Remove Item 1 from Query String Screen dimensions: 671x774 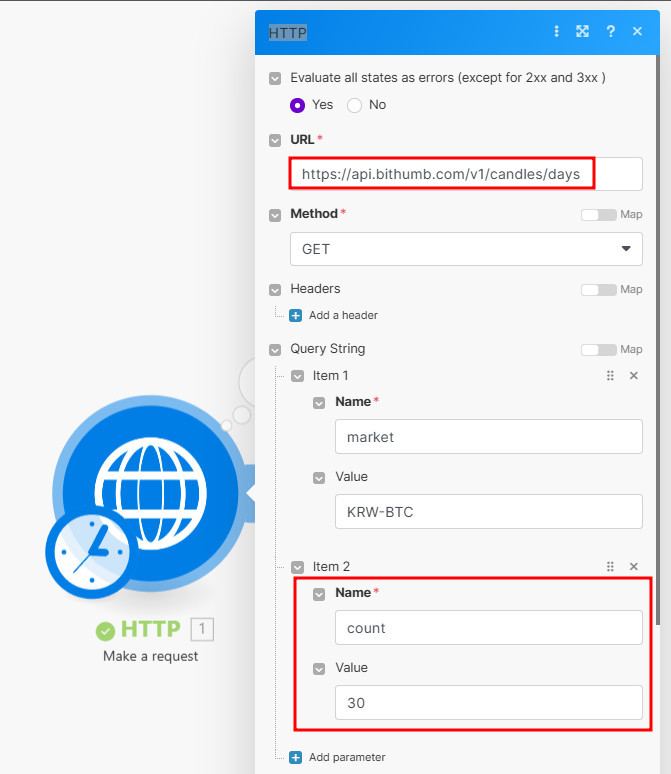[633, 376]
